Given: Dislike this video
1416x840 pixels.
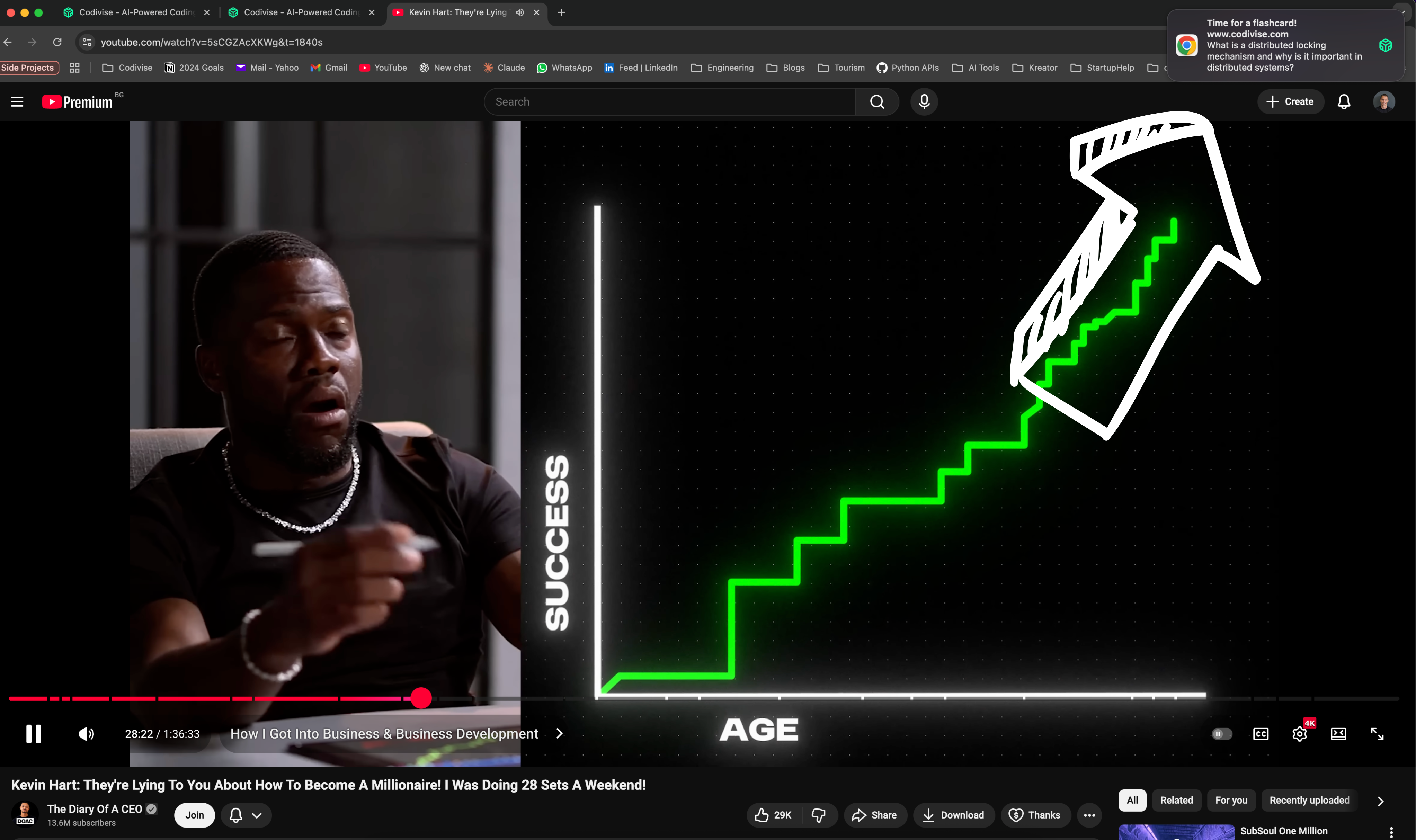Looking at the screenshot, I should coord(818,815).
